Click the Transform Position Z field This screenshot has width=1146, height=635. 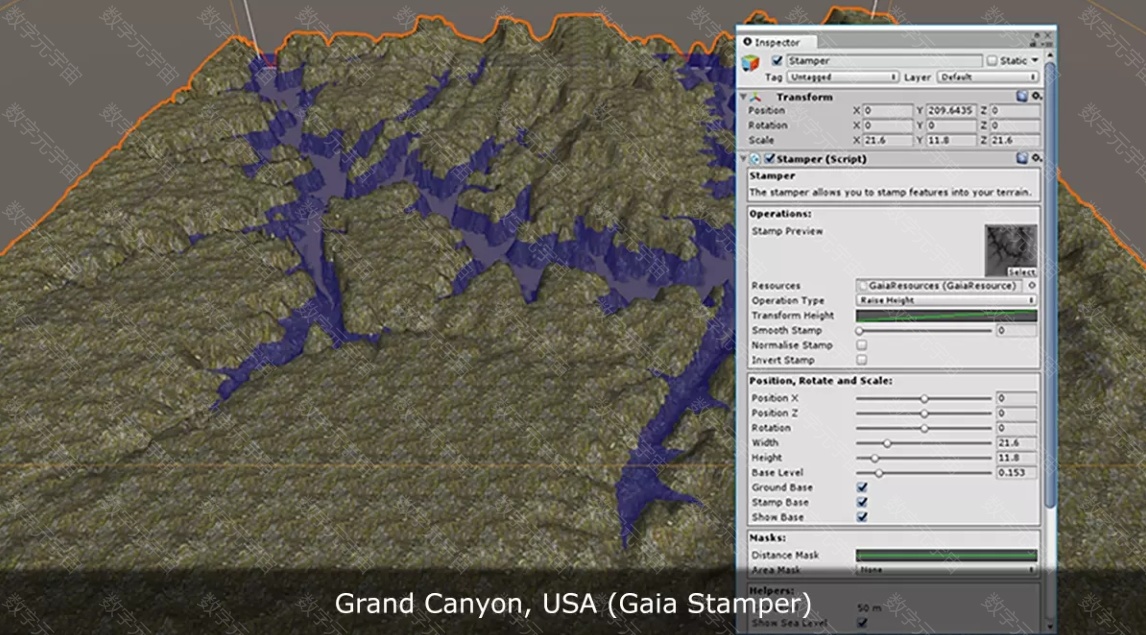coord(1014,110)
